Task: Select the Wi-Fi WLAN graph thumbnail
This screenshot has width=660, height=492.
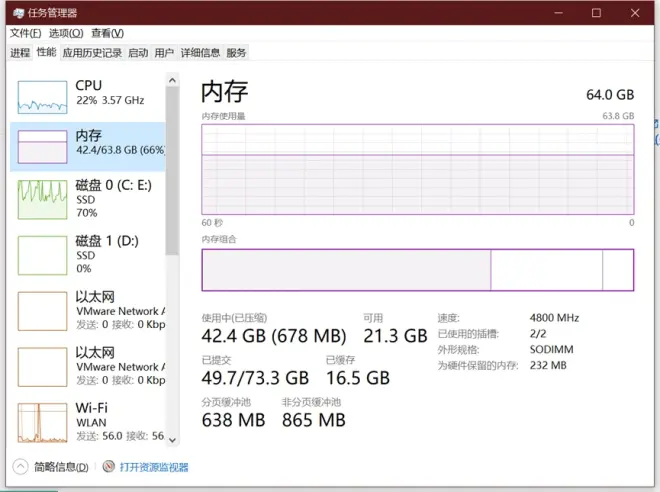Action: pos(41,422)
